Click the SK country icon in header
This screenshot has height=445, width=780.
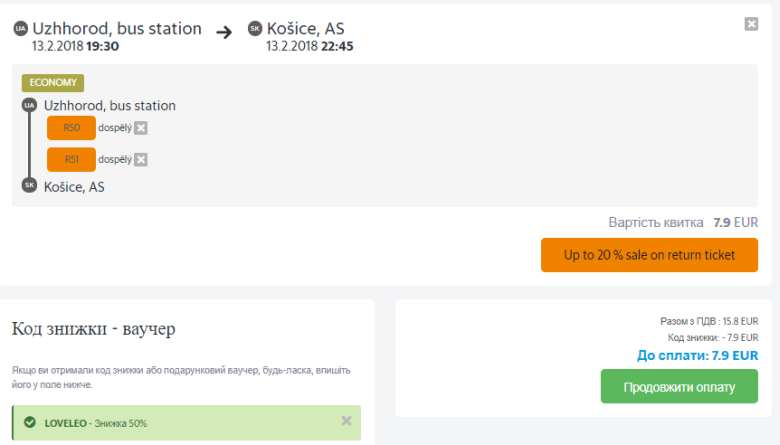point(255,30)
